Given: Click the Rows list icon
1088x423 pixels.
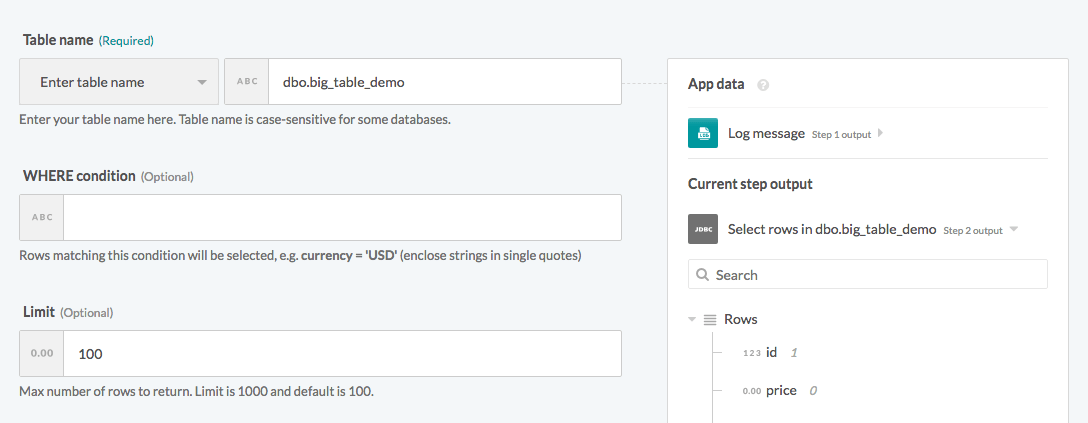Looking at the screenshot, I should click(x=710, y=320).
